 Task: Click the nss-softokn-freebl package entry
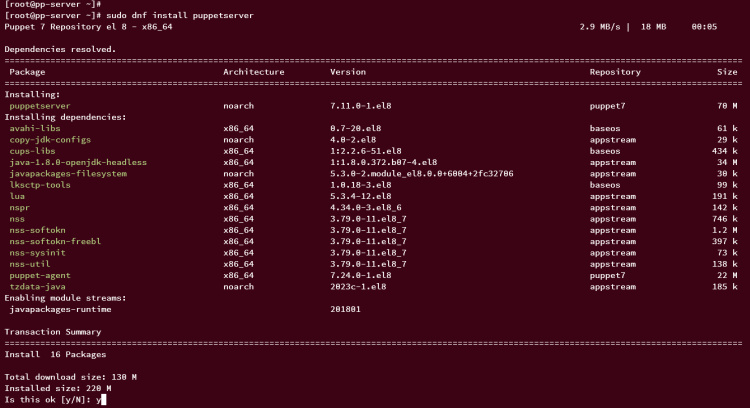point(52,240)
